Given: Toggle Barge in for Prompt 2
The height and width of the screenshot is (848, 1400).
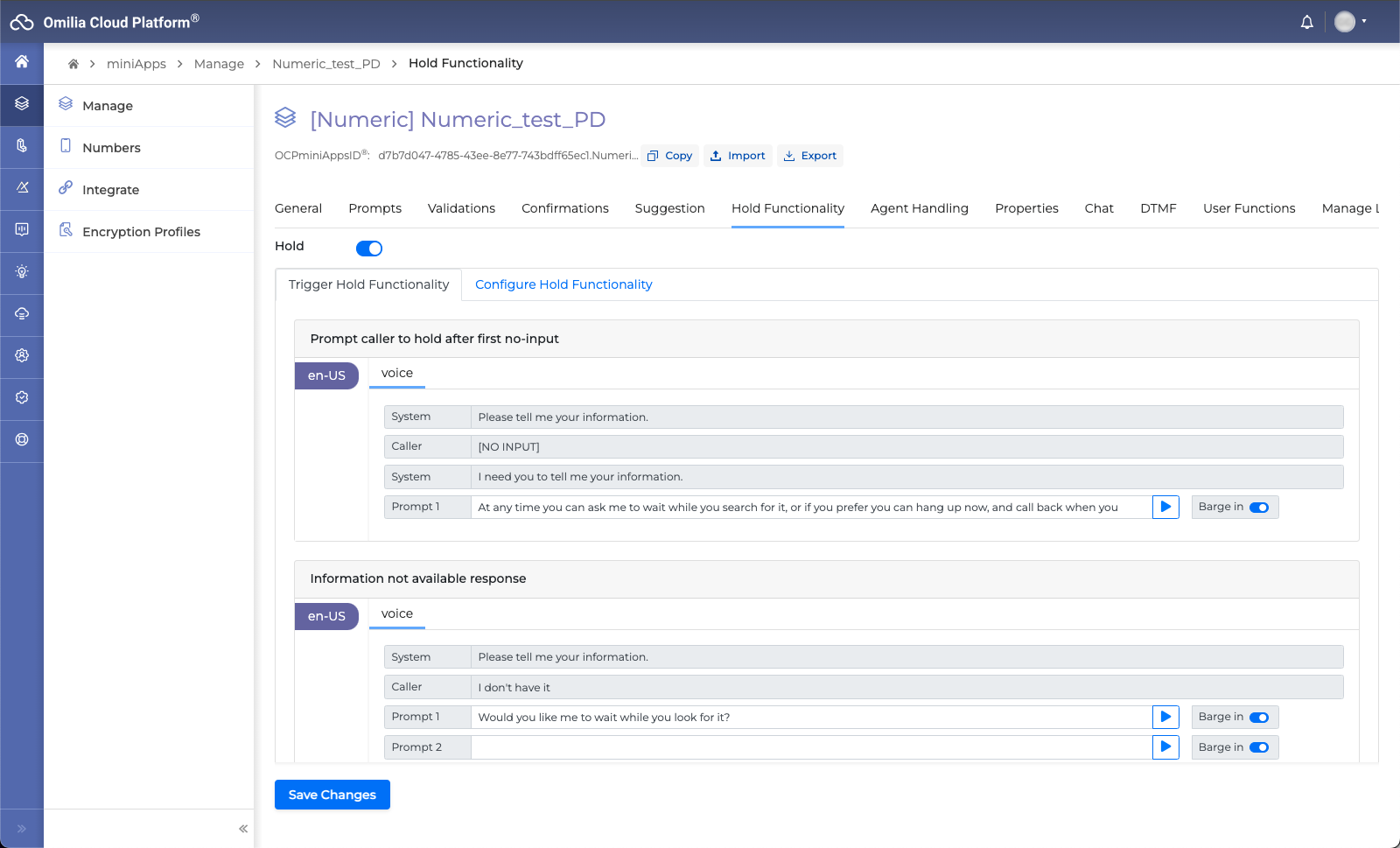Looking at the screenshot, I should pos(1259,747).
